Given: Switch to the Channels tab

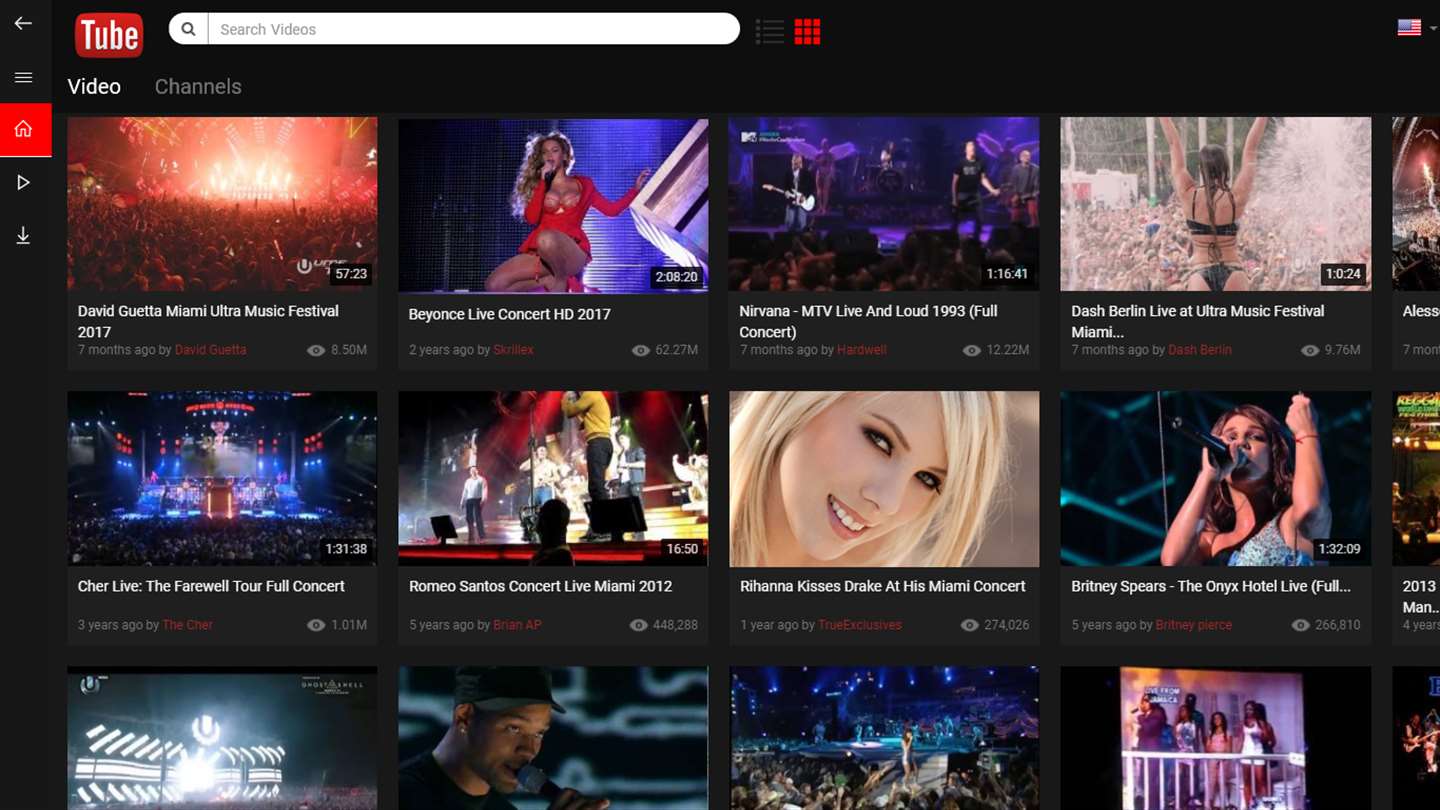Looking at the screenshot, I should (198, 87).
